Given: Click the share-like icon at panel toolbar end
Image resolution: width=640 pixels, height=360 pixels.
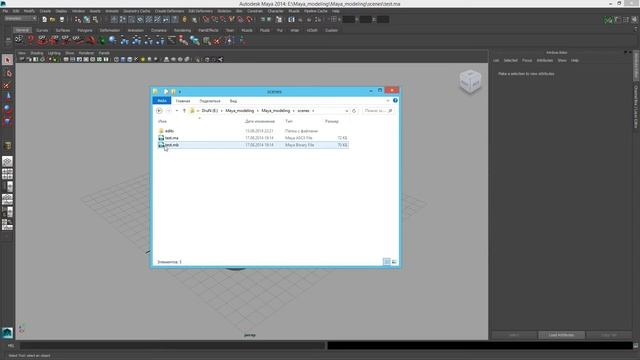Looking at the screenshot, I should click(220, 60).
